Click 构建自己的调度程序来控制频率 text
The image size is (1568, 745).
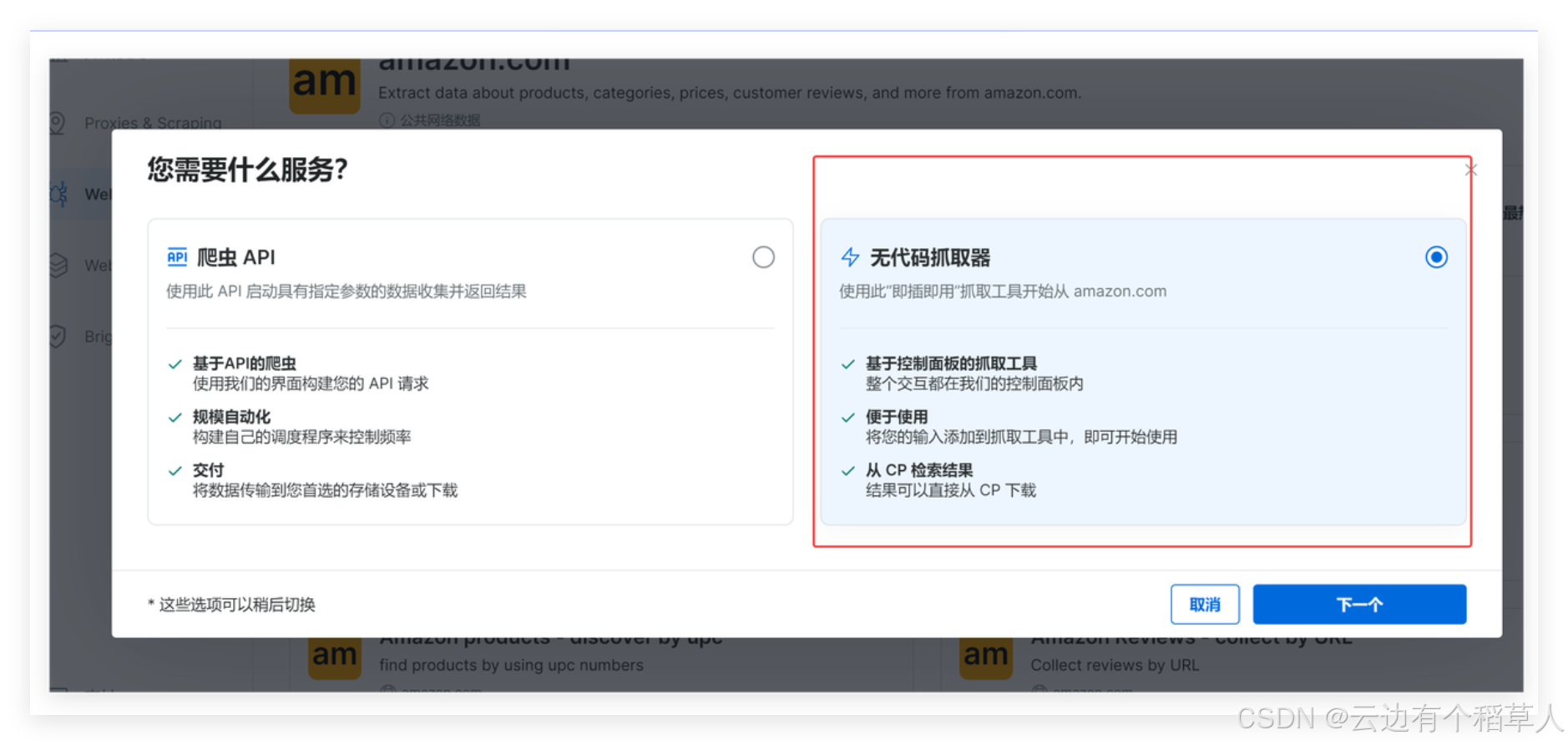pyautogui.click(x=302, y=438)
